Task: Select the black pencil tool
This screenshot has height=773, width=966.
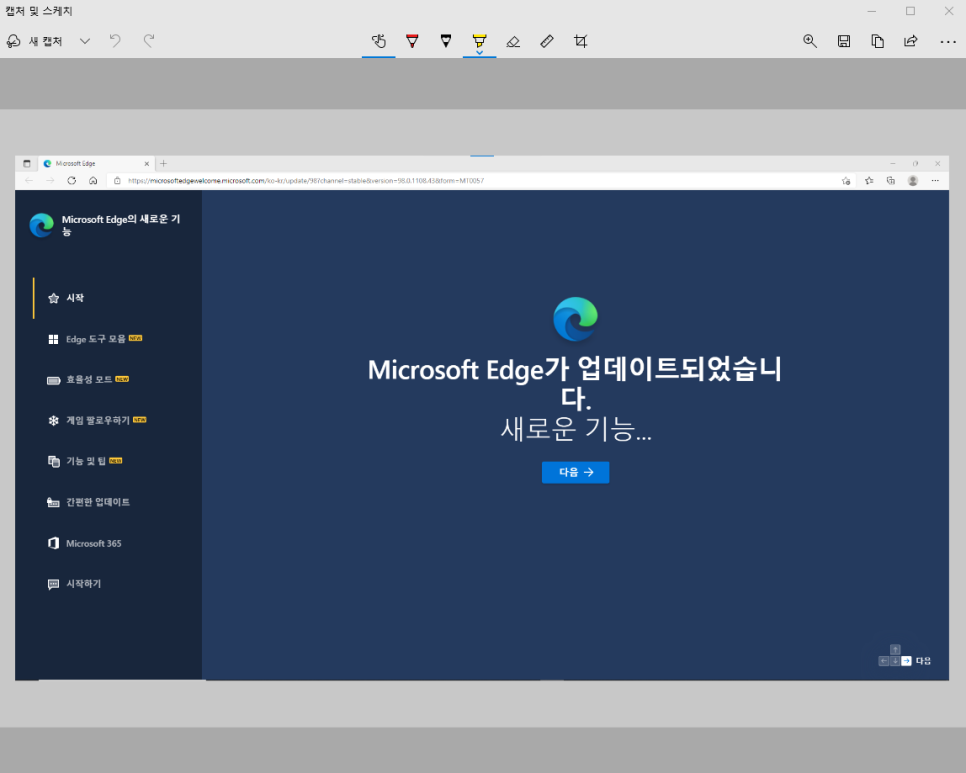Action: click(445, 41)
